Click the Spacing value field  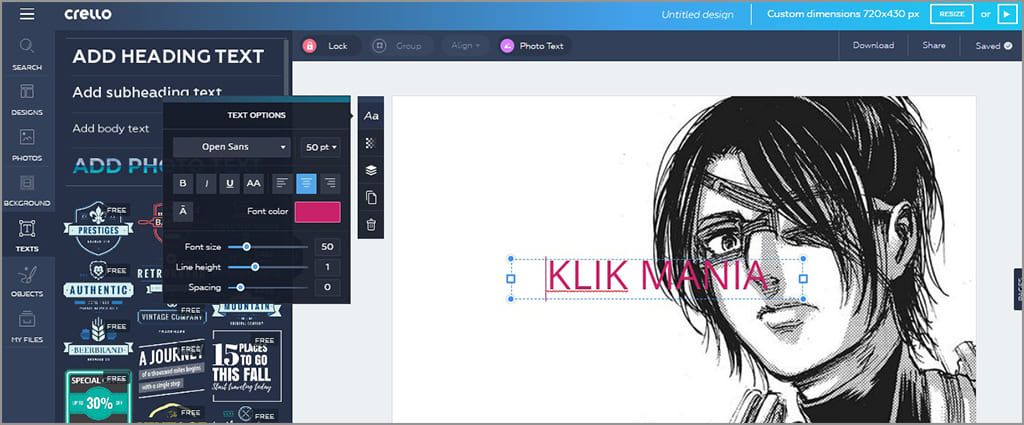[x=327, y=287]
